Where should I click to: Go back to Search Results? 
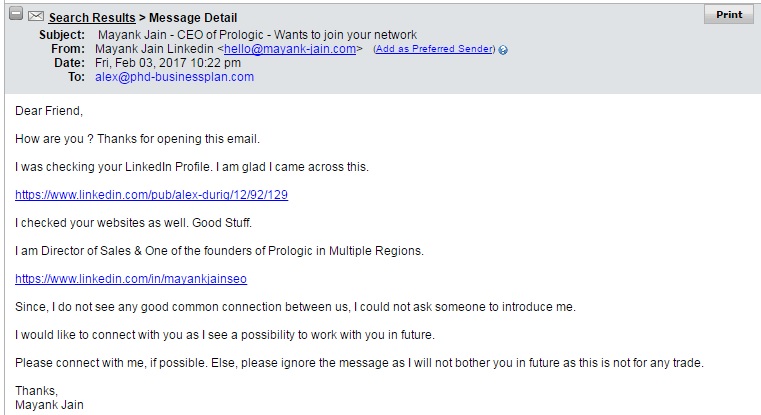pyautogui.click(x=92, y=17)
